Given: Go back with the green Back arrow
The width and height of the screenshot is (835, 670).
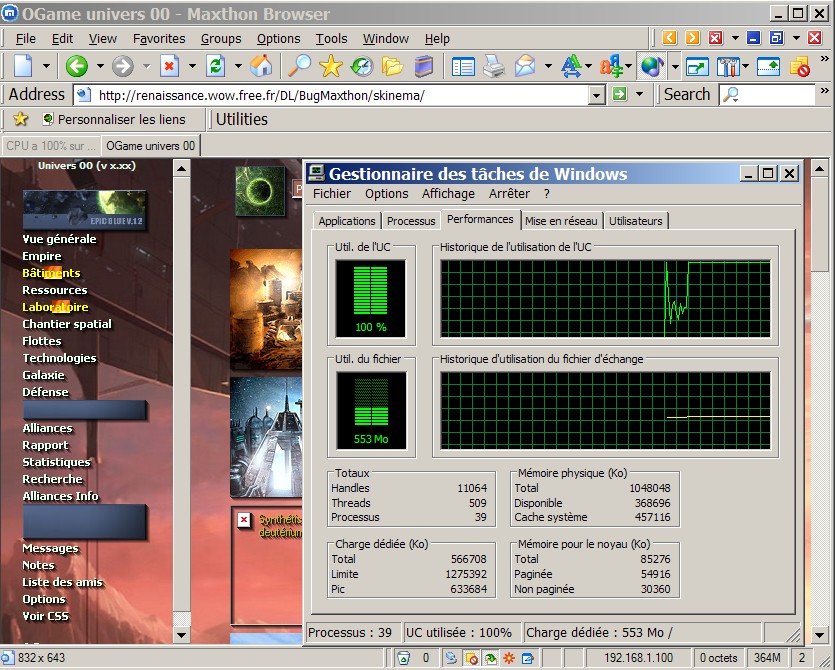Looking at the screenshot, I should click(x=77, y=67).
